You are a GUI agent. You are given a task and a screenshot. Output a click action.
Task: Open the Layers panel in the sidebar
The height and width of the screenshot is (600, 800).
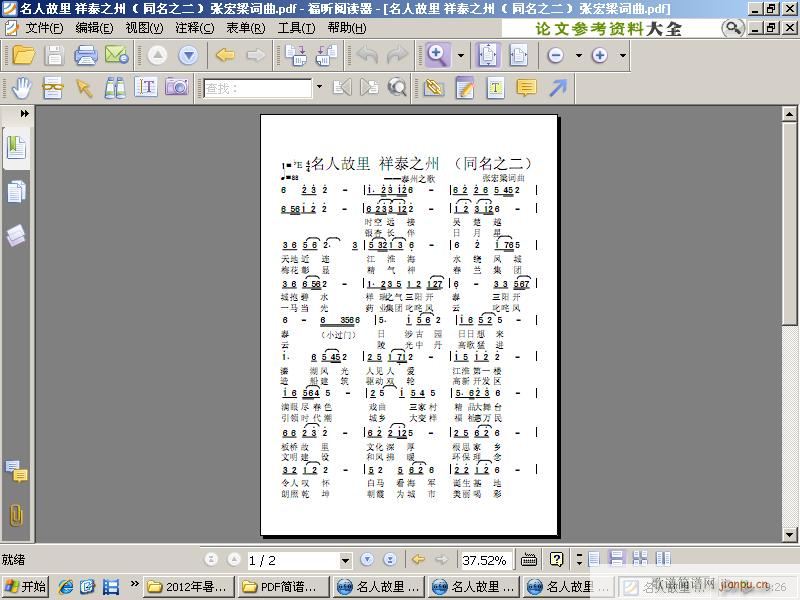(x=16, y=235)
